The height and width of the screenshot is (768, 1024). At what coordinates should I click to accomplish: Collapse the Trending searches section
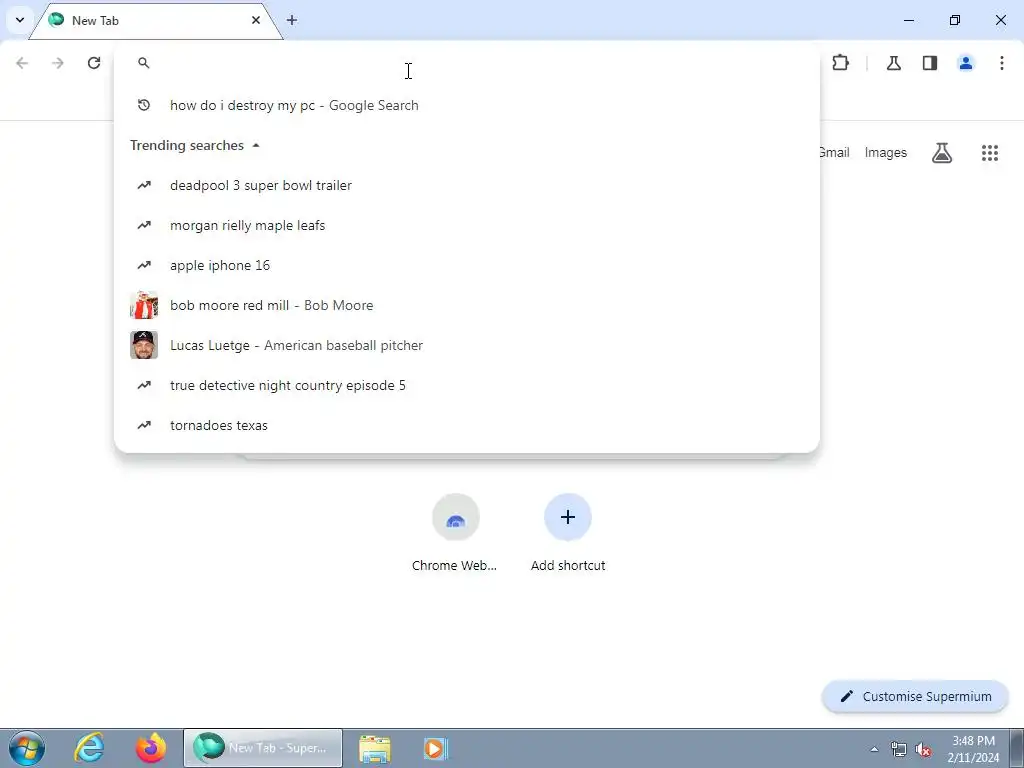point(256,145)
